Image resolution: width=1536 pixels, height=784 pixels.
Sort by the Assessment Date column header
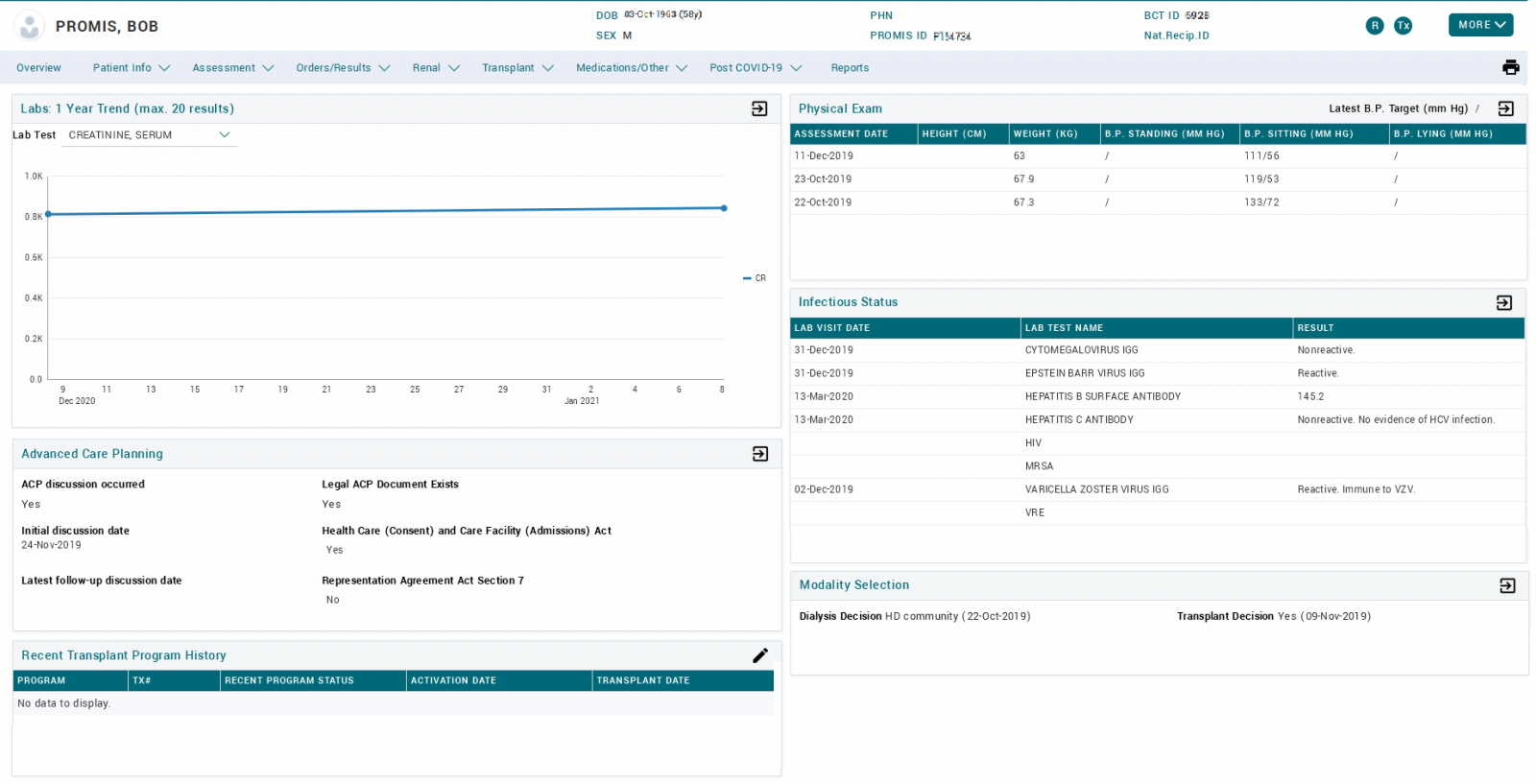coord(841,134)
